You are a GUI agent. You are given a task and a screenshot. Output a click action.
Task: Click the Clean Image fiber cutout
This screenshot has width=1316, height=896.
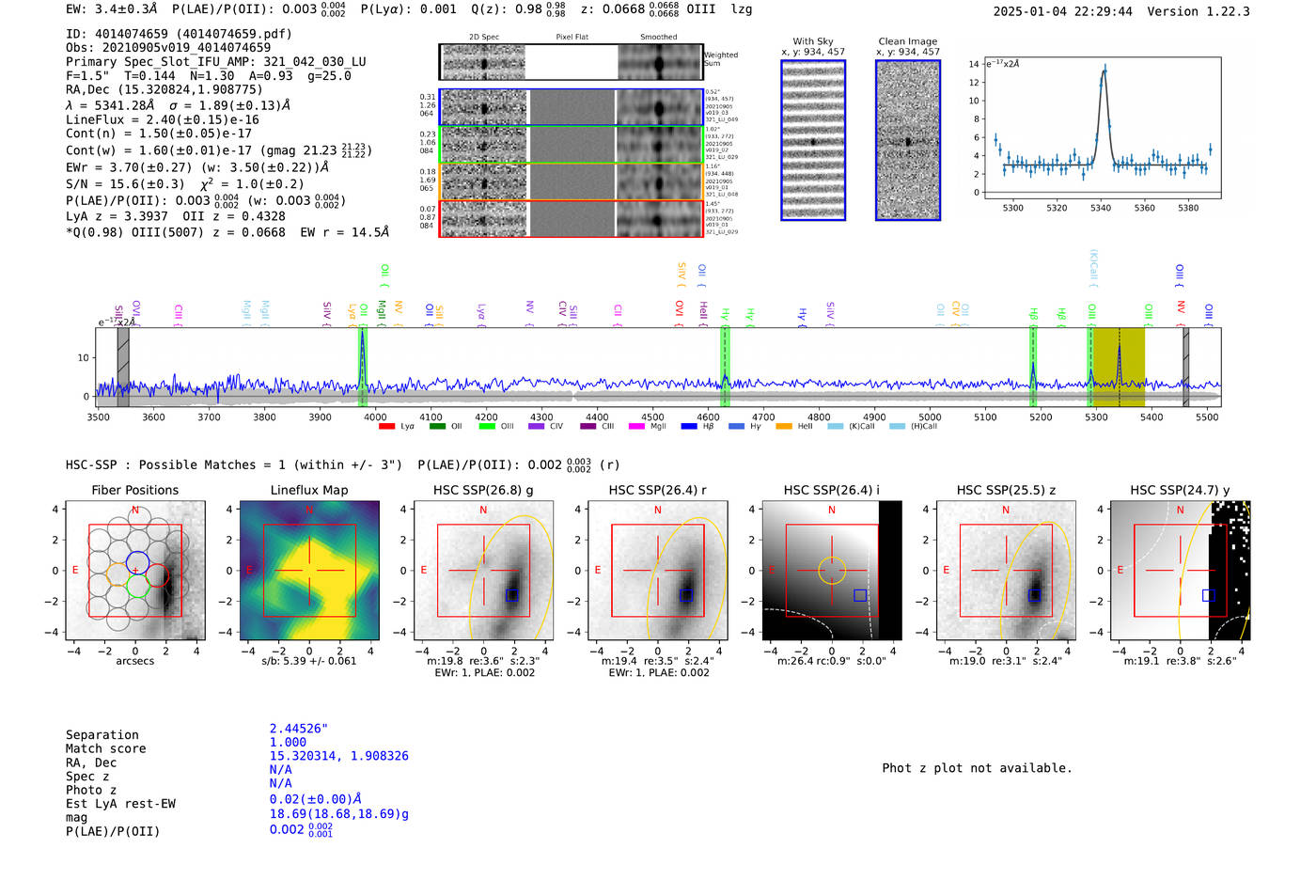(x=908, y=140)
